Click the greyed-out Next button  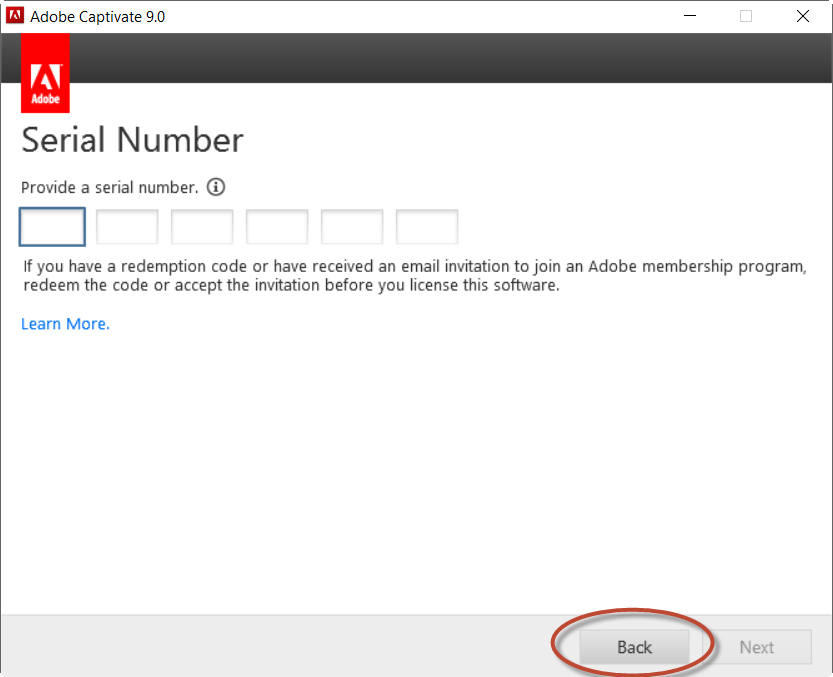757,647
